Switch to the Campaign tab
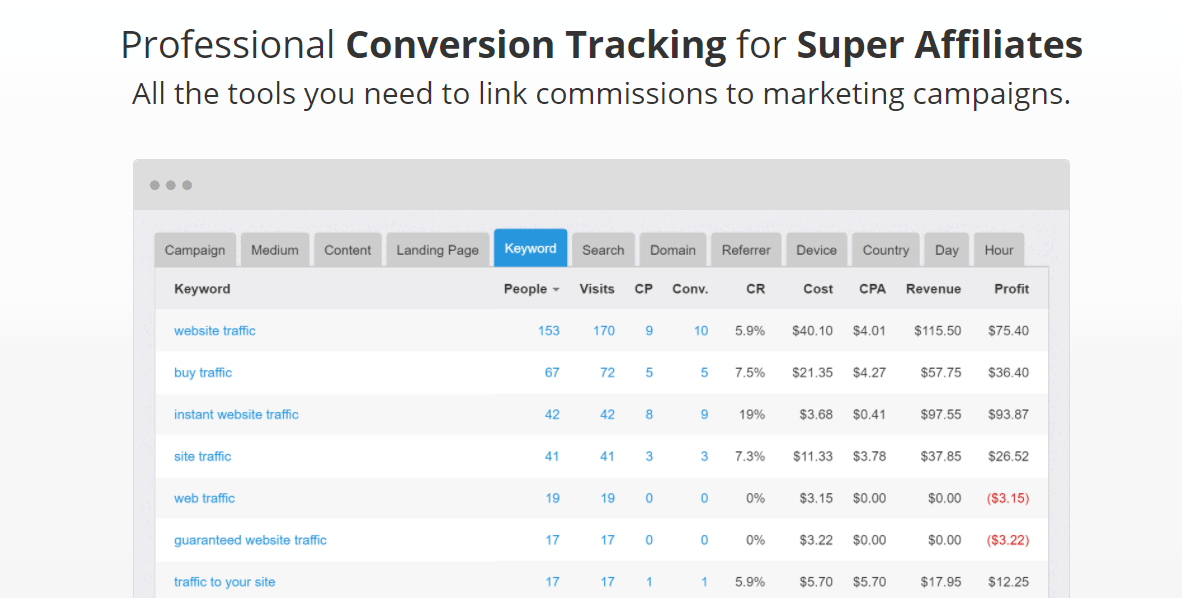 195,250
